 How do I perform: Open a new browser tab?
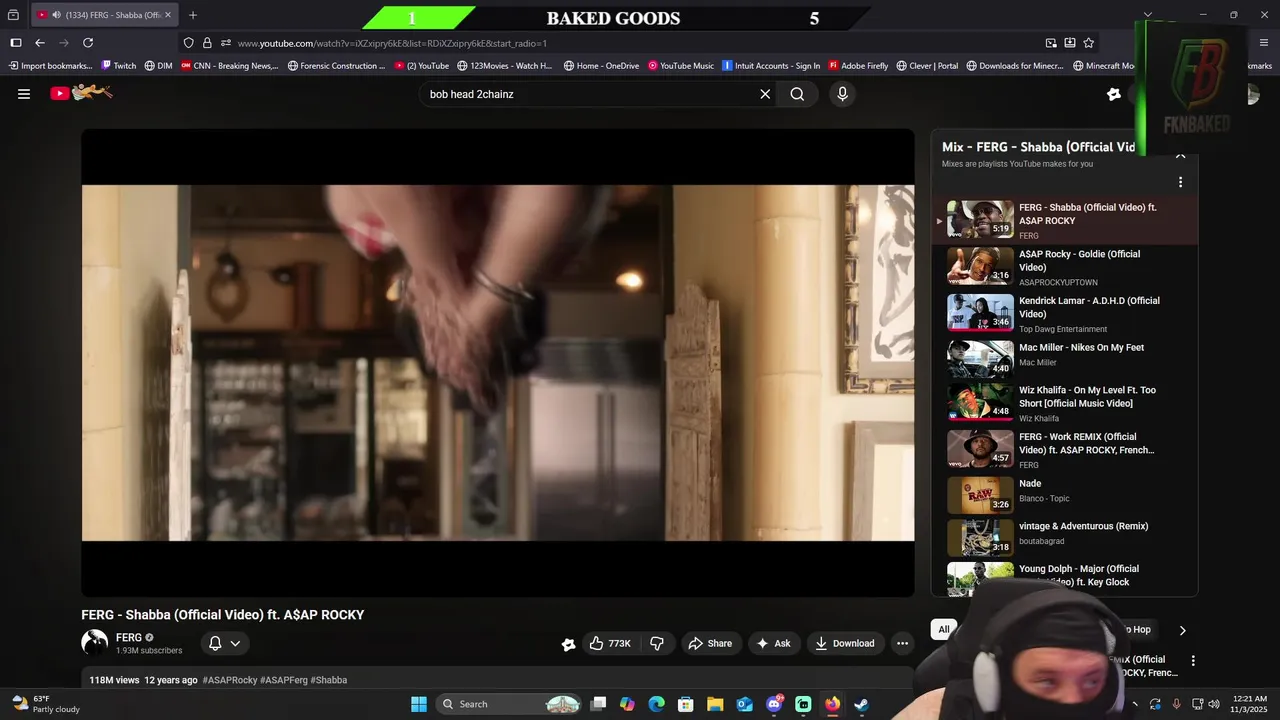click(193, 15)
